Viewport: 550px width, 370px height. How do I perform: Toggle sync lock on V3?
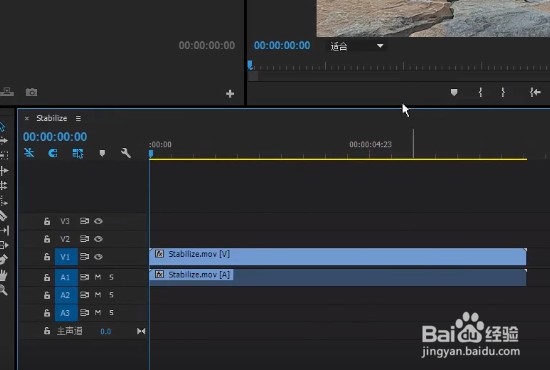[x=84, y=221]
